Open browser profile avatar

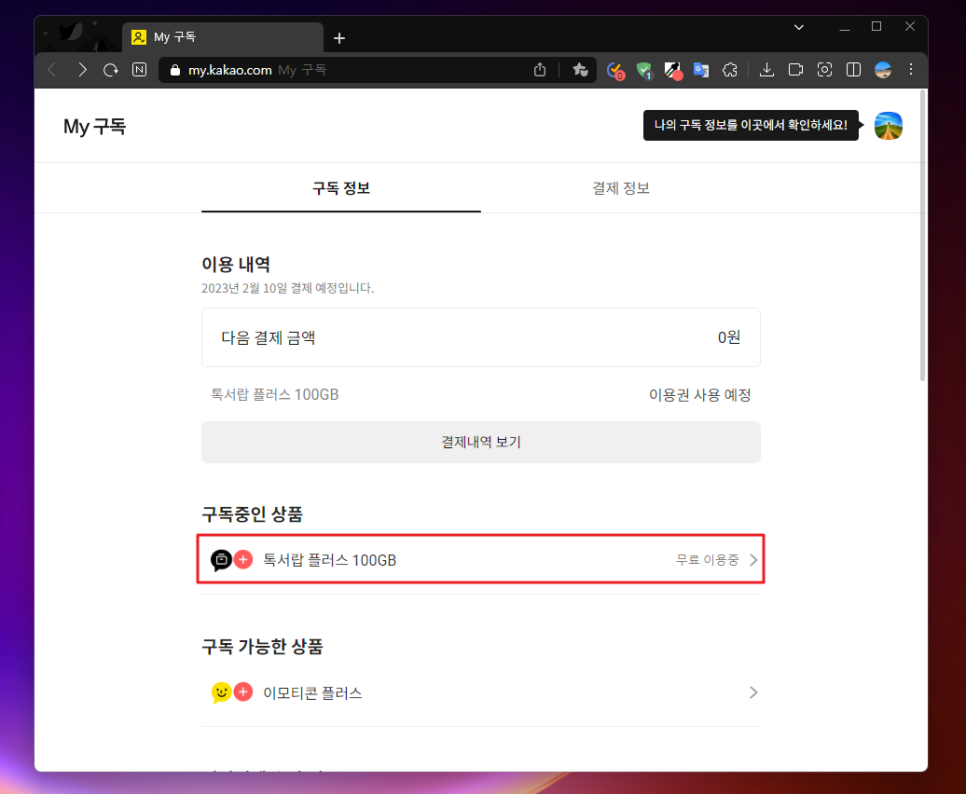pos(883,70)
